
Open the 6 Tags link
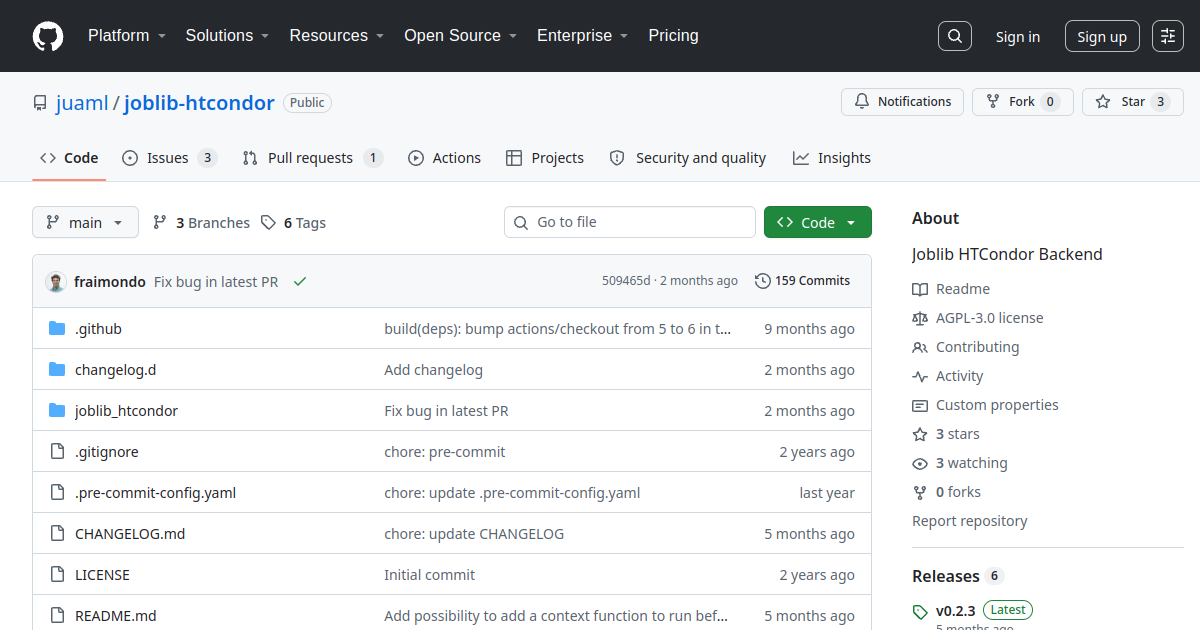[293, 223]
